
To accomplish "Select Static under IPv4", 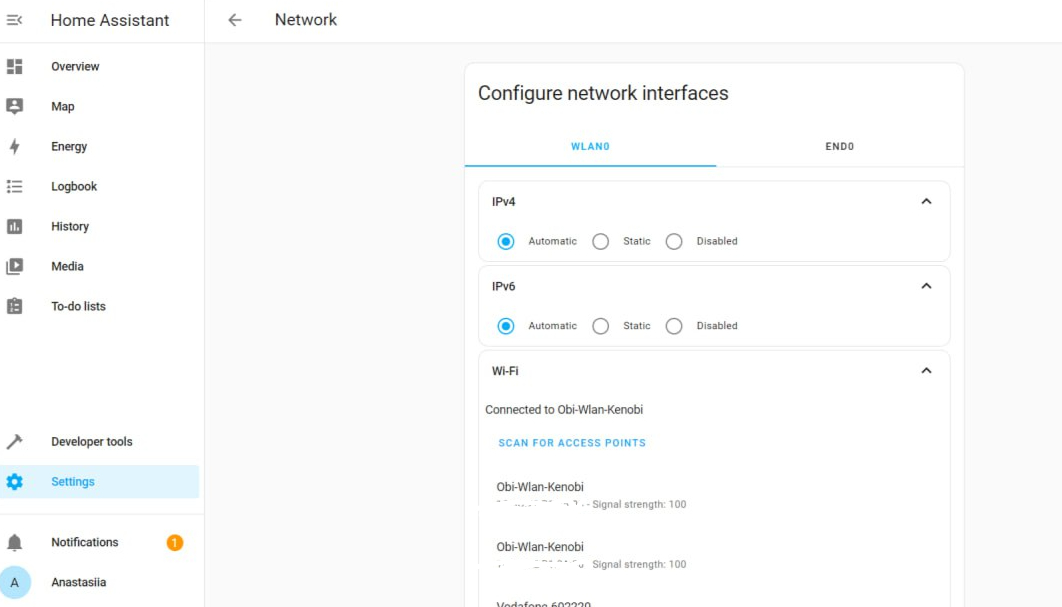I will (600, 241).
